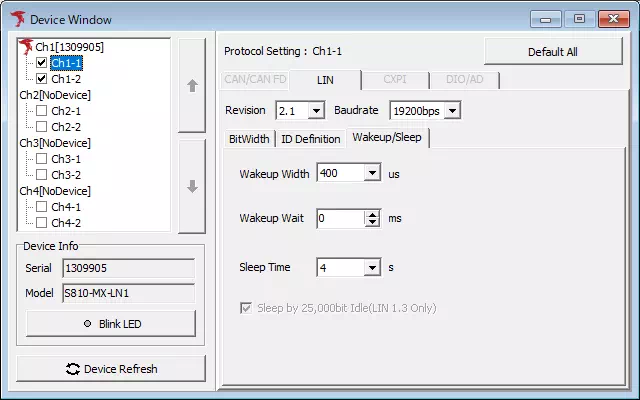Screen dimensions: 640x400
Task: Expand the Wakeup Width combo box
Action: click(x=372, y=174)
